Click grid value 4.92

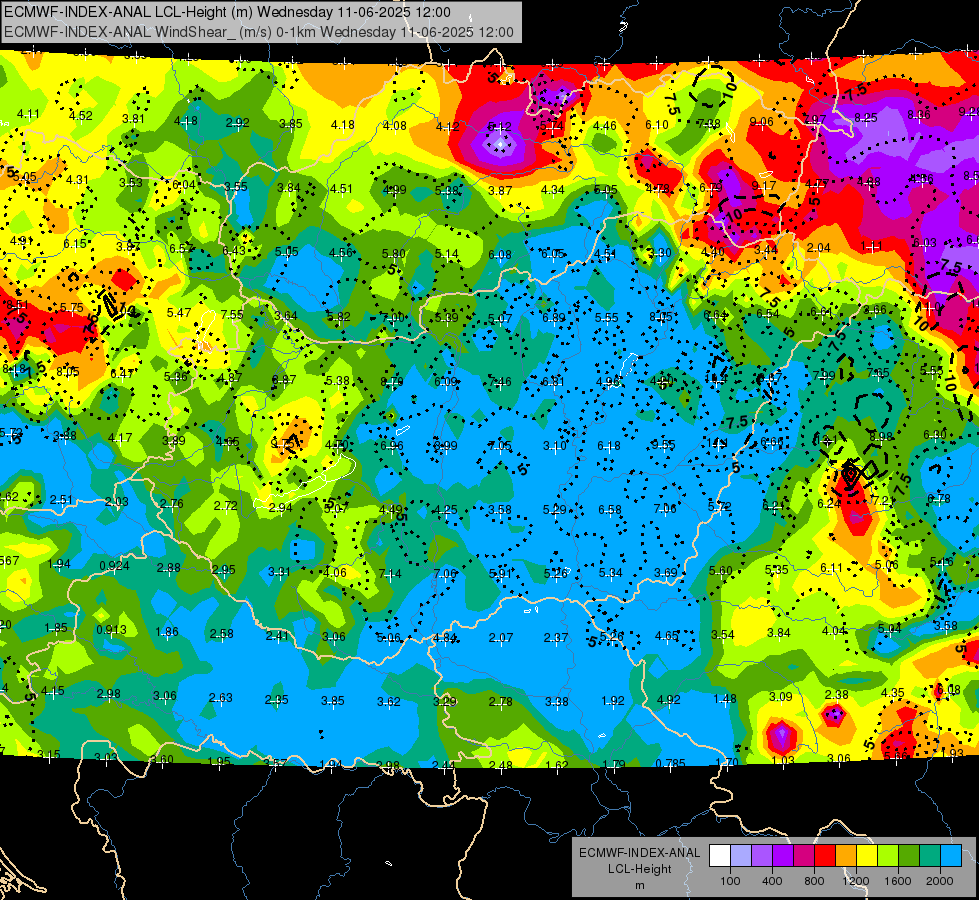point(669,700)
